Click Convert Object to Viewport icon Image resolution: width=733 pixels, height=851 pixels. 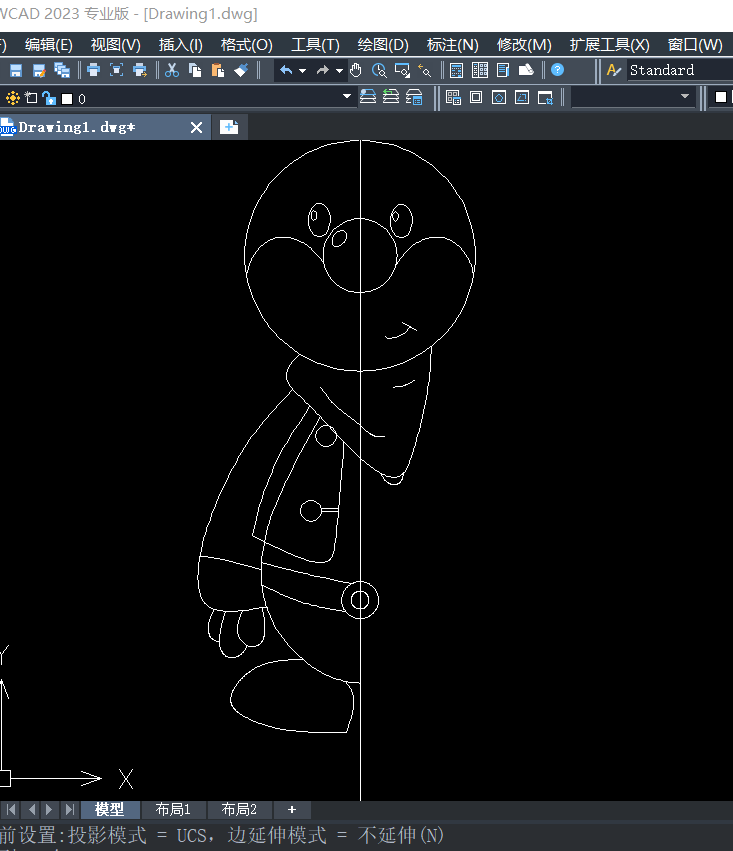522,97
